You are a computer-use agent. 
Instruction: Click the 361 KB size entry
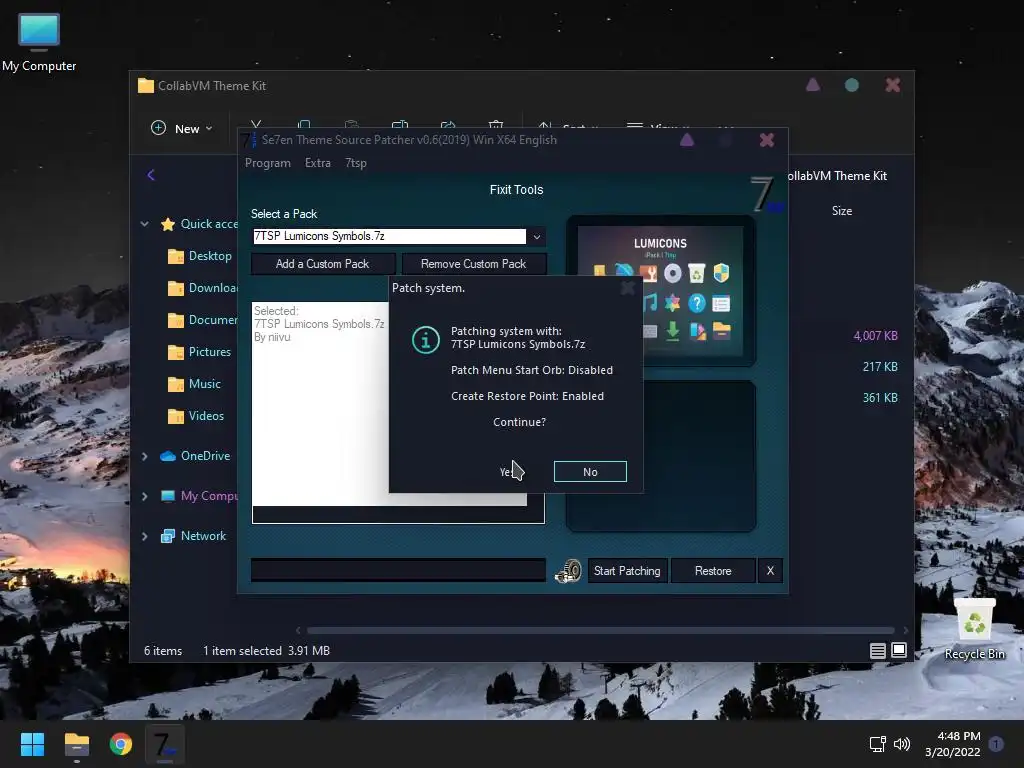(880, 398)
